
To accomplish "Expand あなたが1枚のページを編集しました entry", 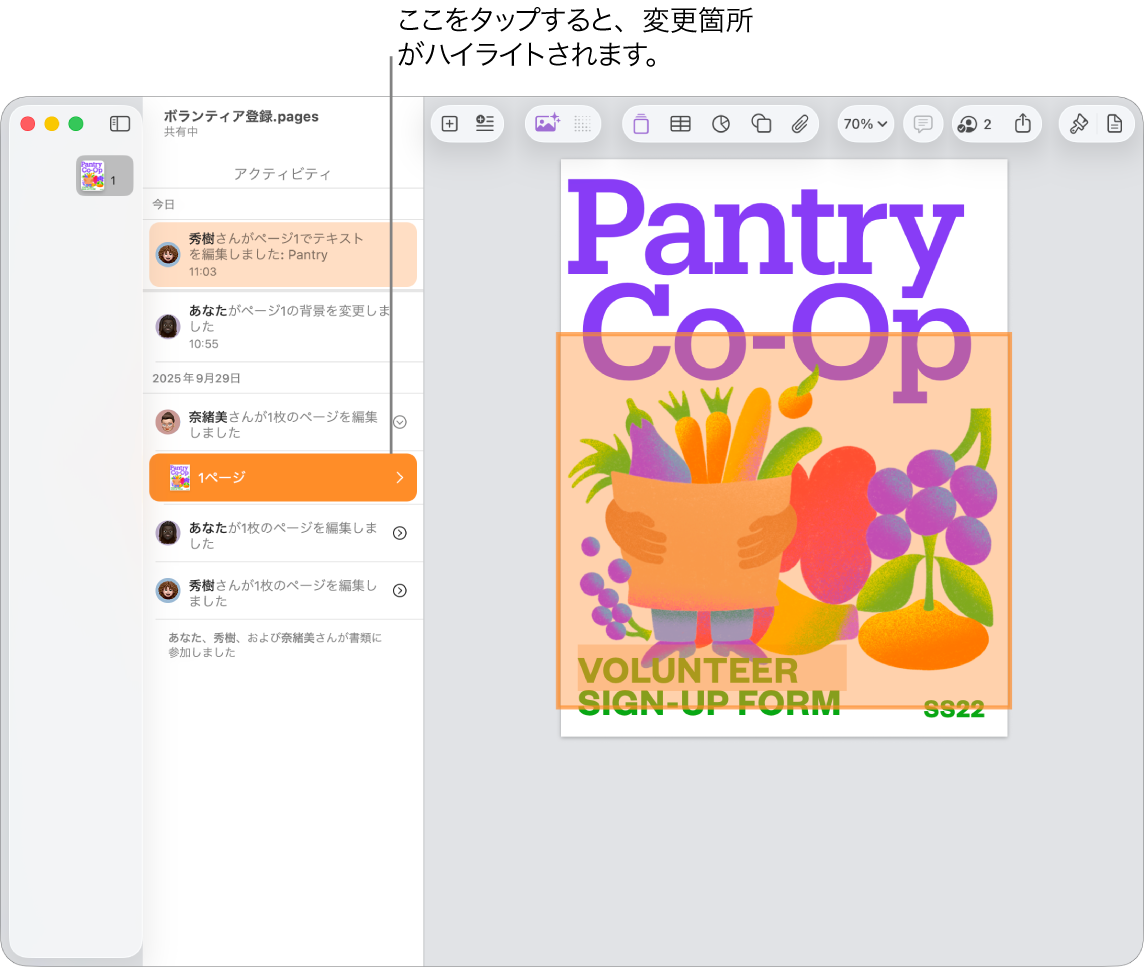I will [399, 533].
